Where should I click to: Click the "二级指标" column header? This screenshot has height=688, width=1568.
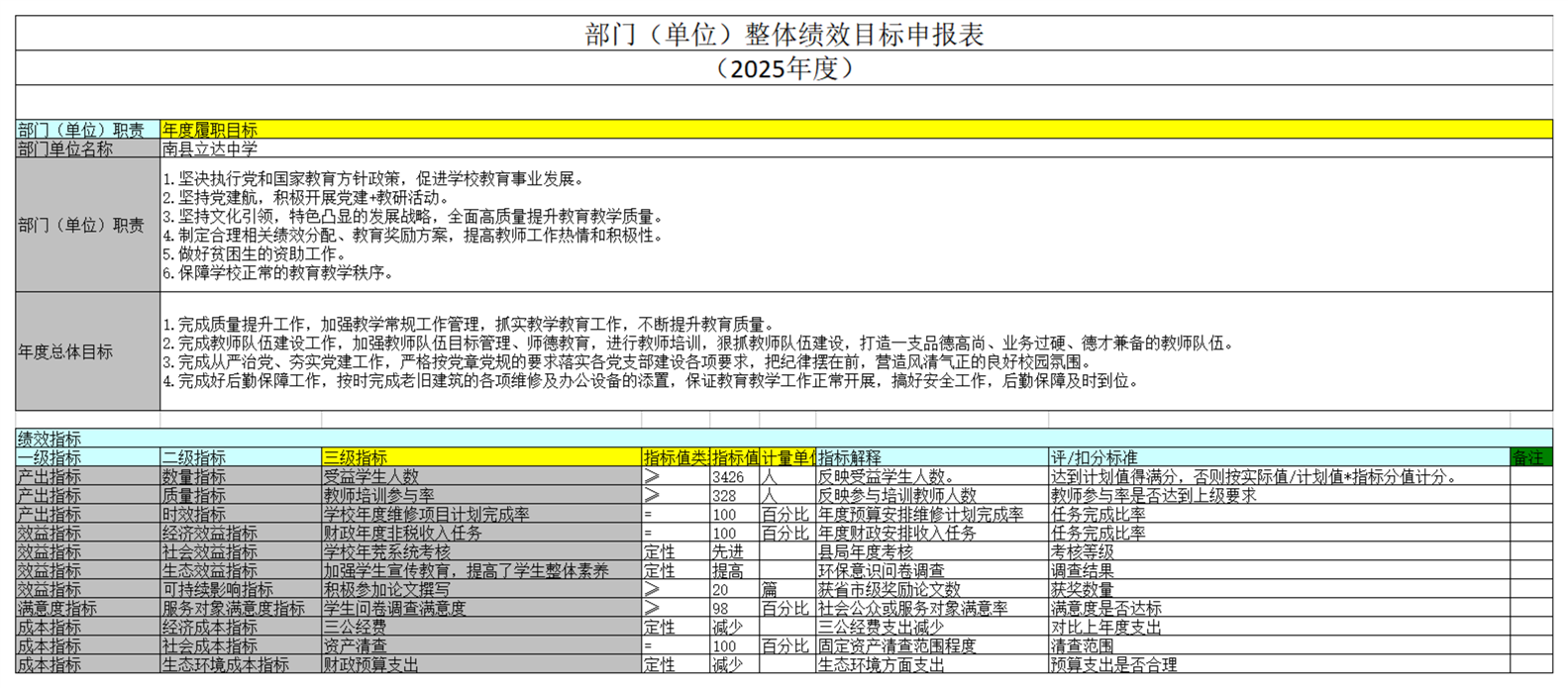pos(241,457)
